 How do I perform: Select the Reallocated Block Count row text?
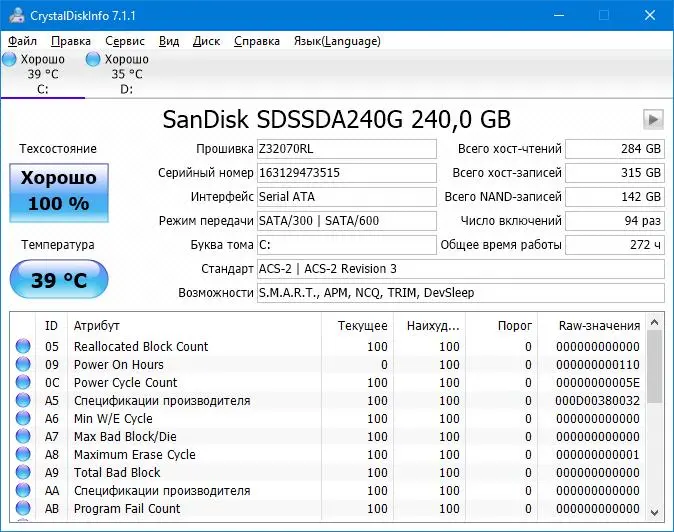(141, 346)
